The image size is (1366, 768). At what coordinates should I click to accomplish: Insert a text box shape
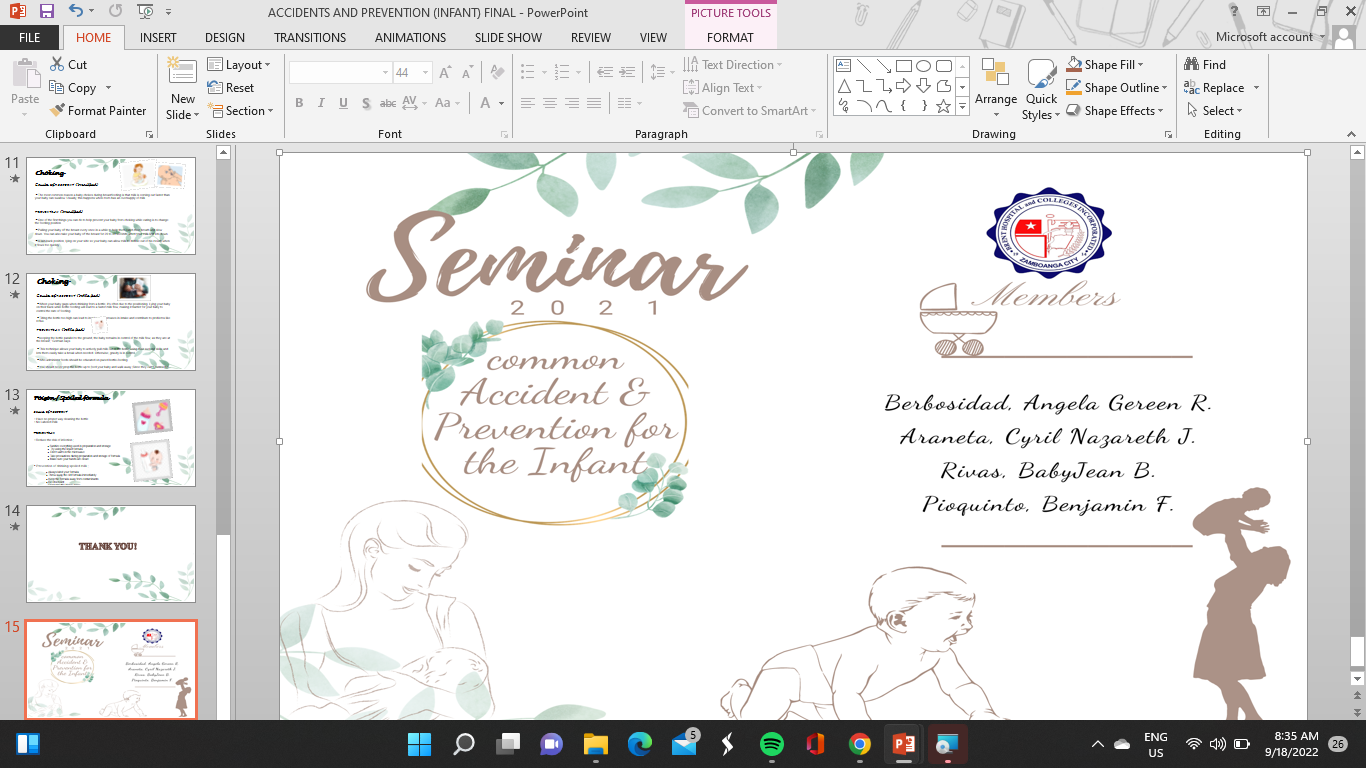click(844, 66)
